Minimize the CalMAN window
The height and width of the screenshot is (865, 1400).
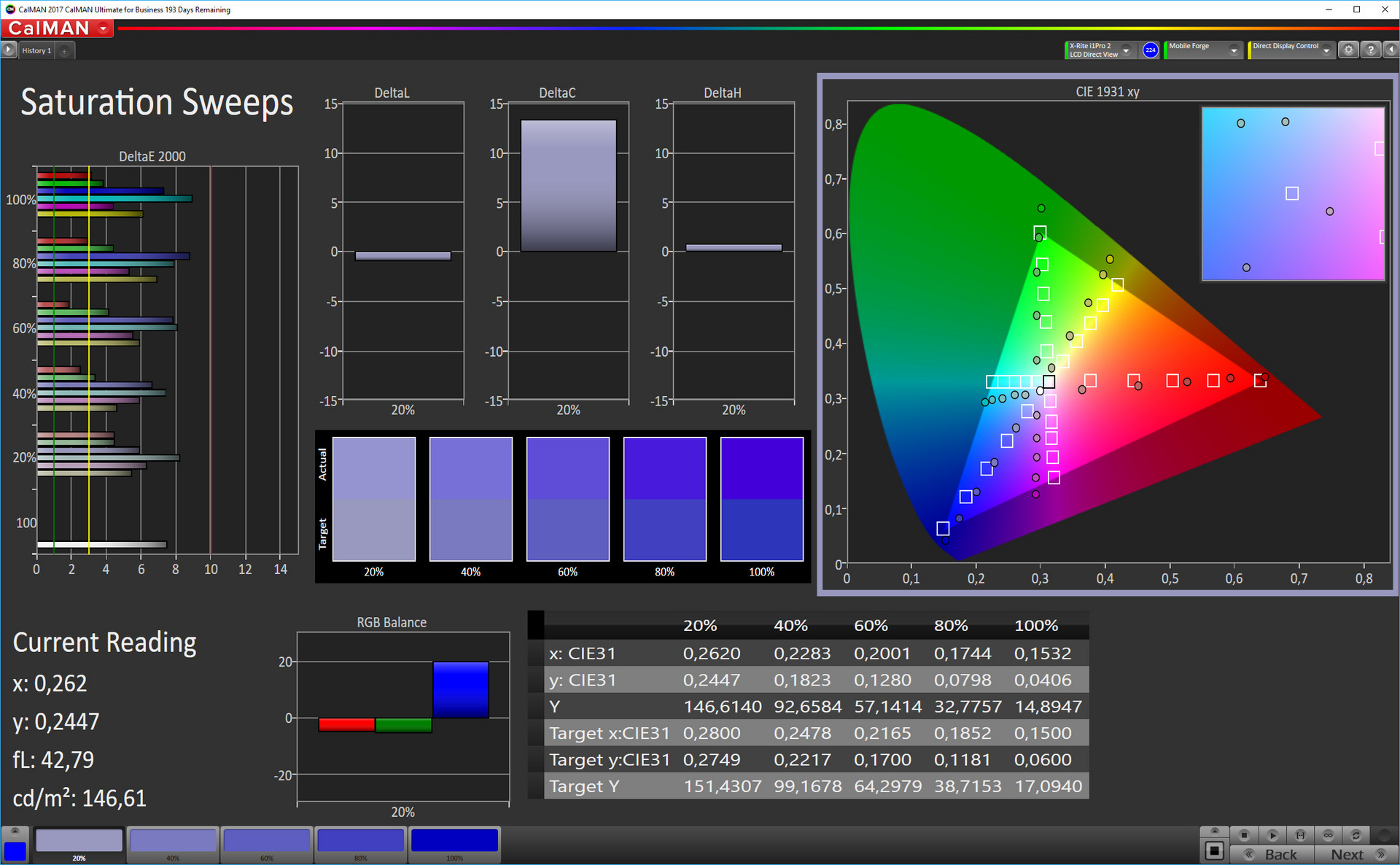(x=1329, y=9)
